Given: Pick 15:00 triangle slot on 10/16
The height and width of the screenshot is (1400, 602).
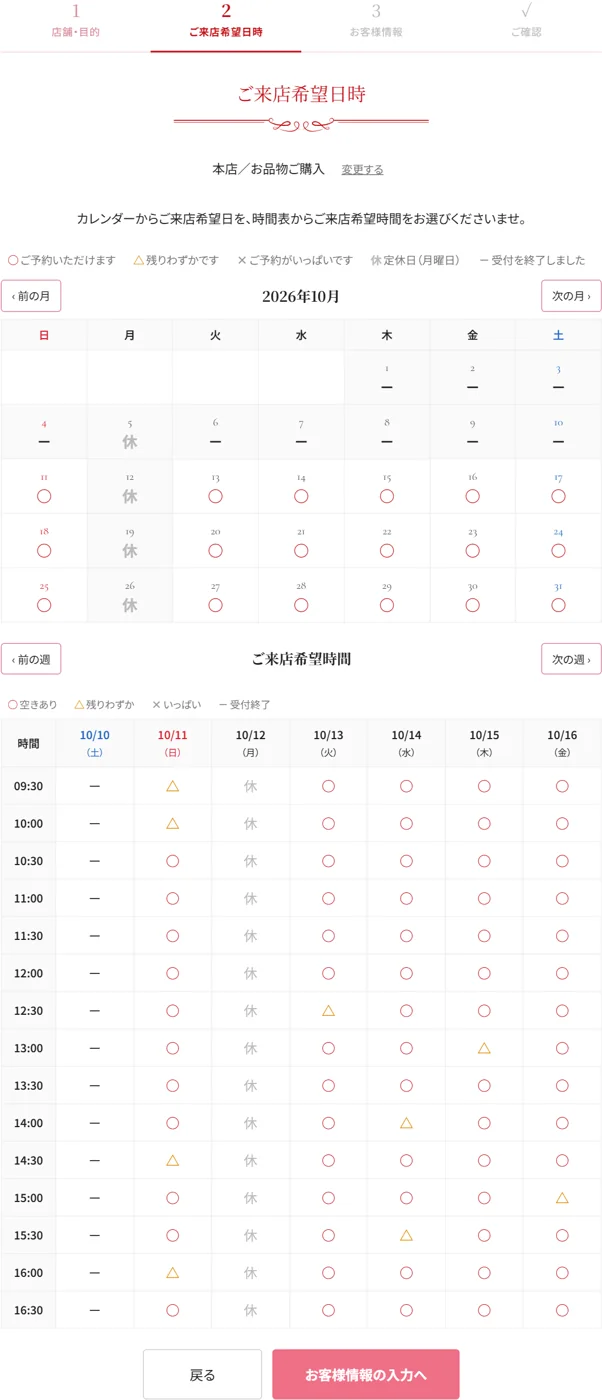Looking at the screenshot, I should 562,1198.
